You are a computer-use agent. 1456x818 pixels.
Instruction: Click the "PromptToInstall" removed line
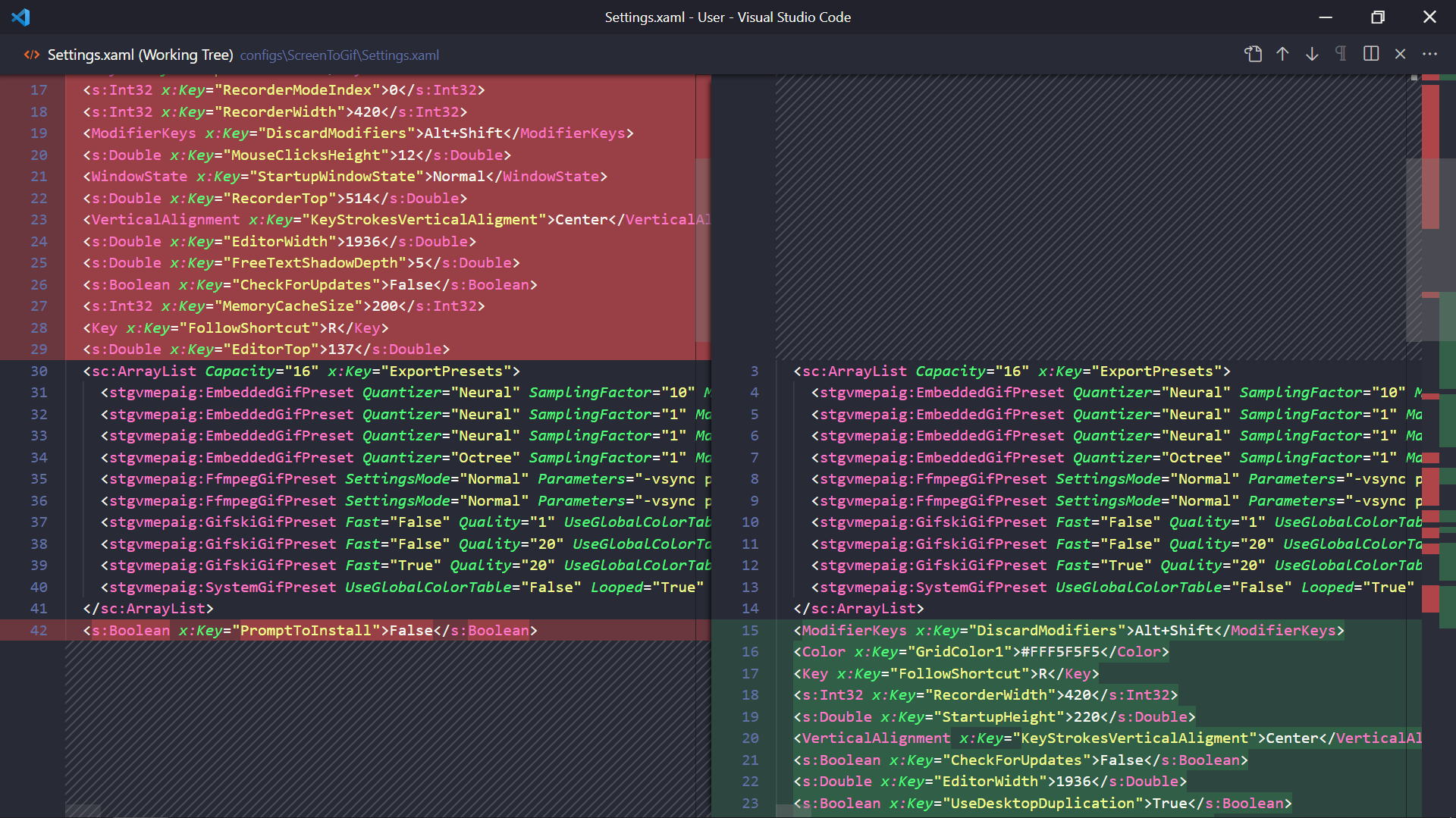309,631
